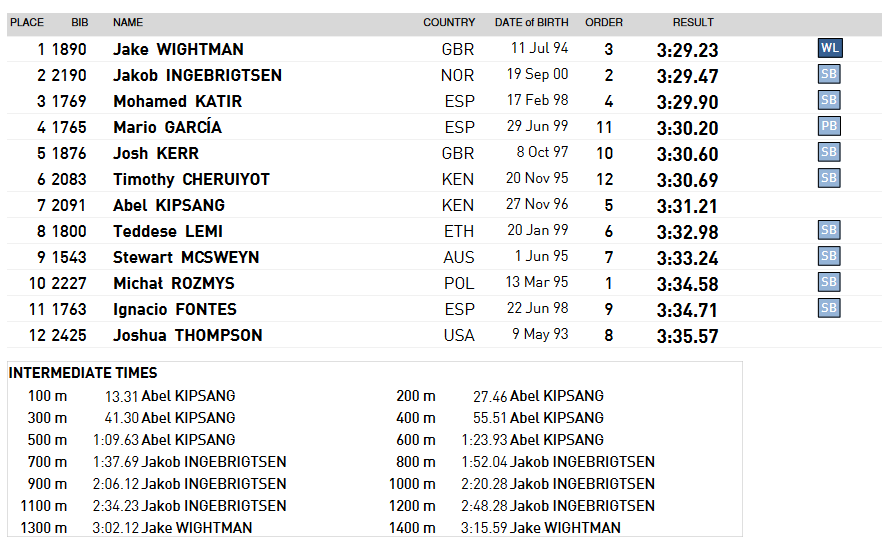Click the SB badge for Teddese Lemi
This screenshot has height=538, width=882.
click(x=829, y=230)
